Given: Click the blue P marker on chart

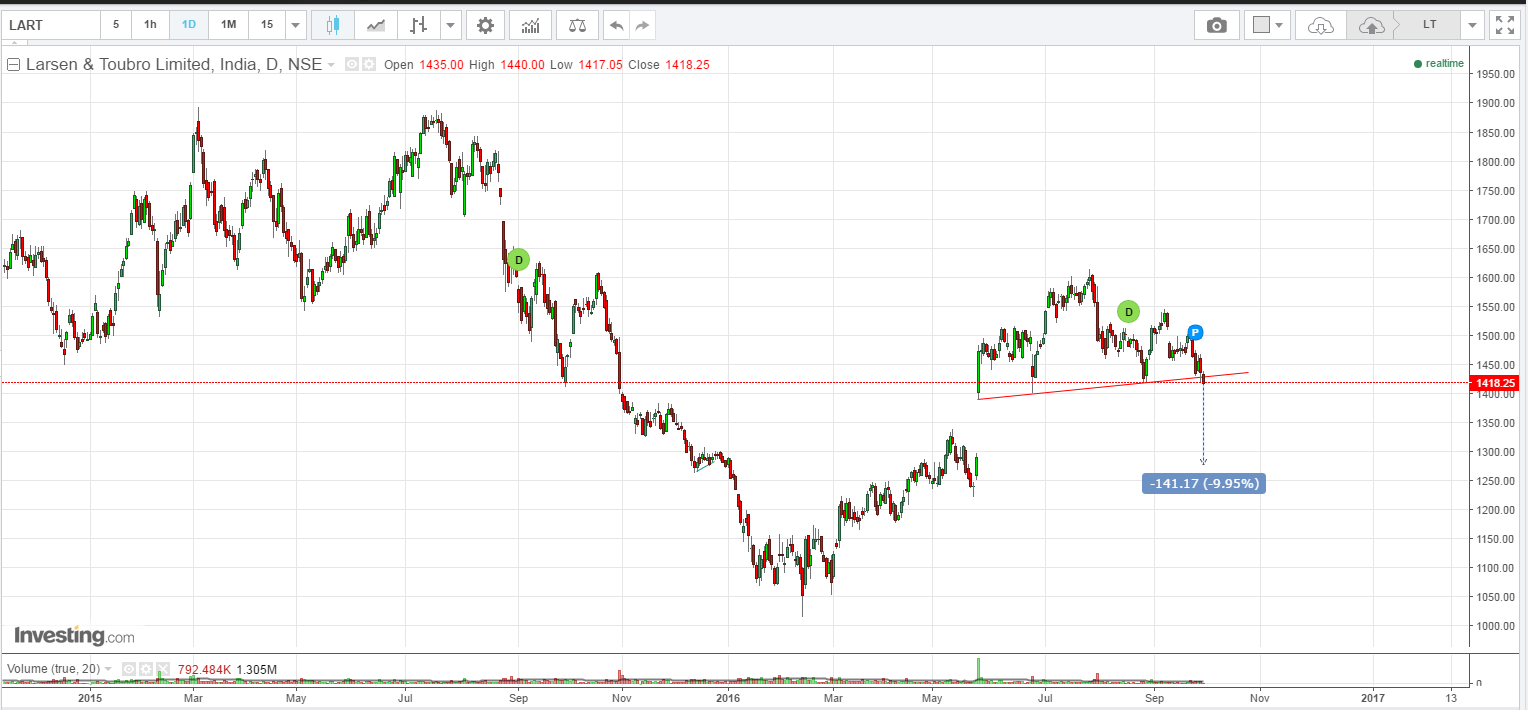Looking at the screenshot, I should tap(1195, 333).
